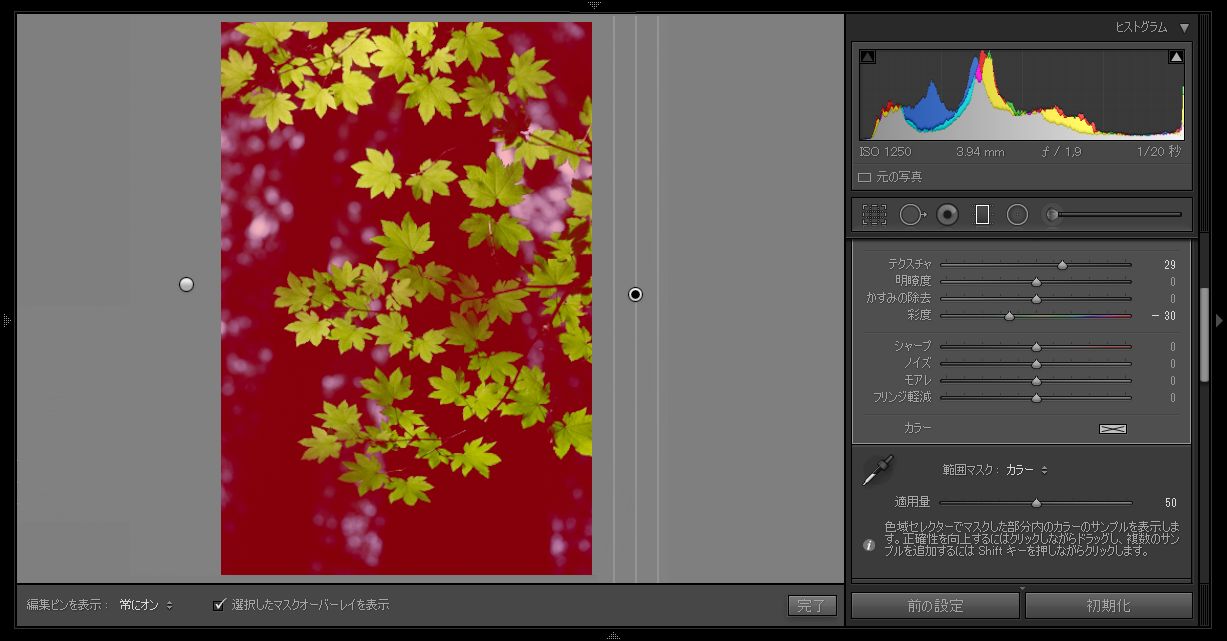Click the histogram graph area

[1021, 94]
